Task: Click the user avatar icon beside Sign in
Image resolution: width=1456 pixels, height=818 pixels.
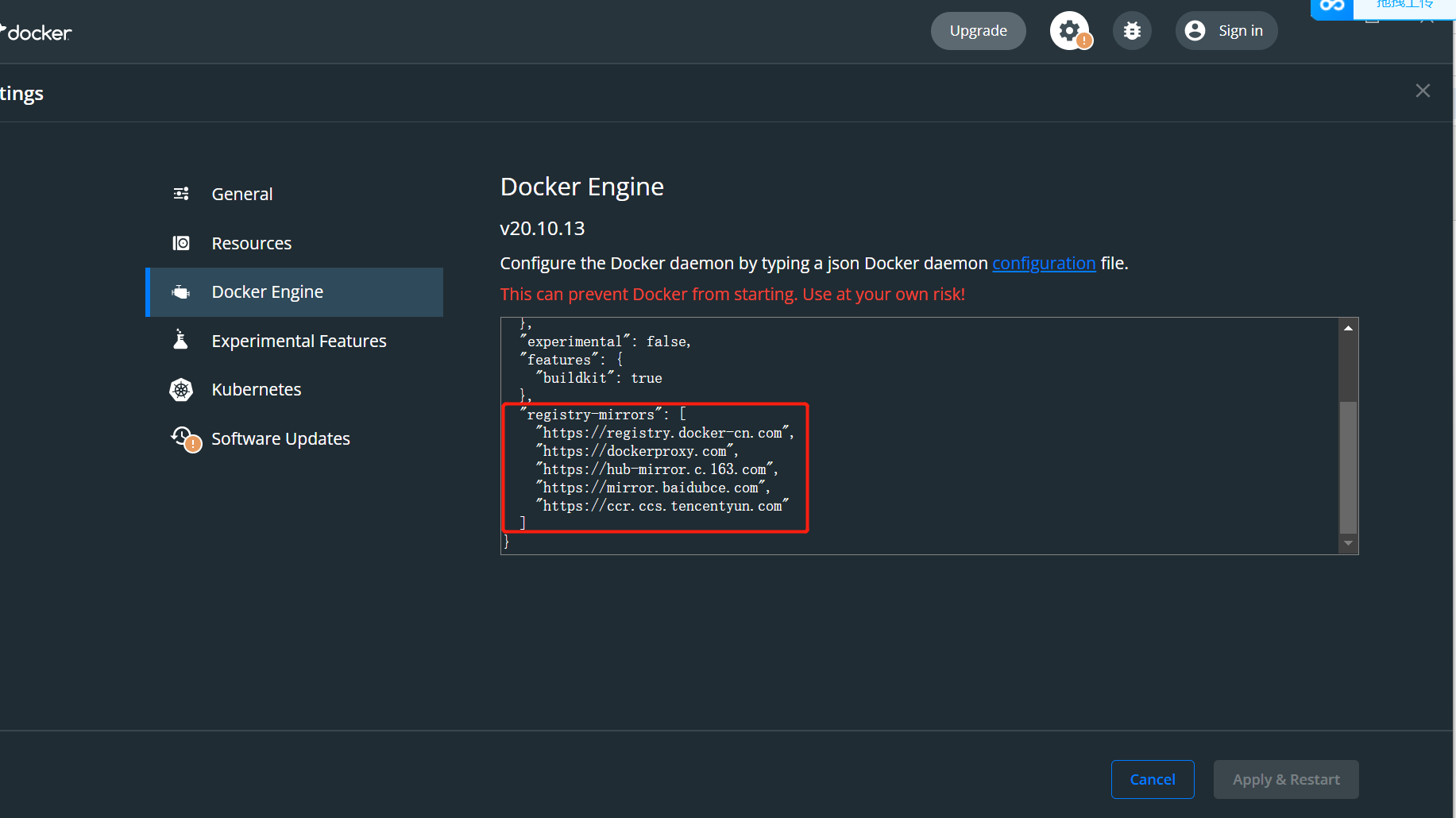Action: coord(1195,31)
